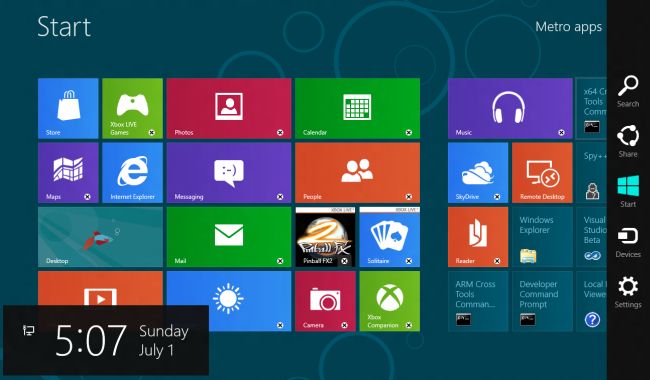
Task: Open the Devices charm
Action: point(628,242)
